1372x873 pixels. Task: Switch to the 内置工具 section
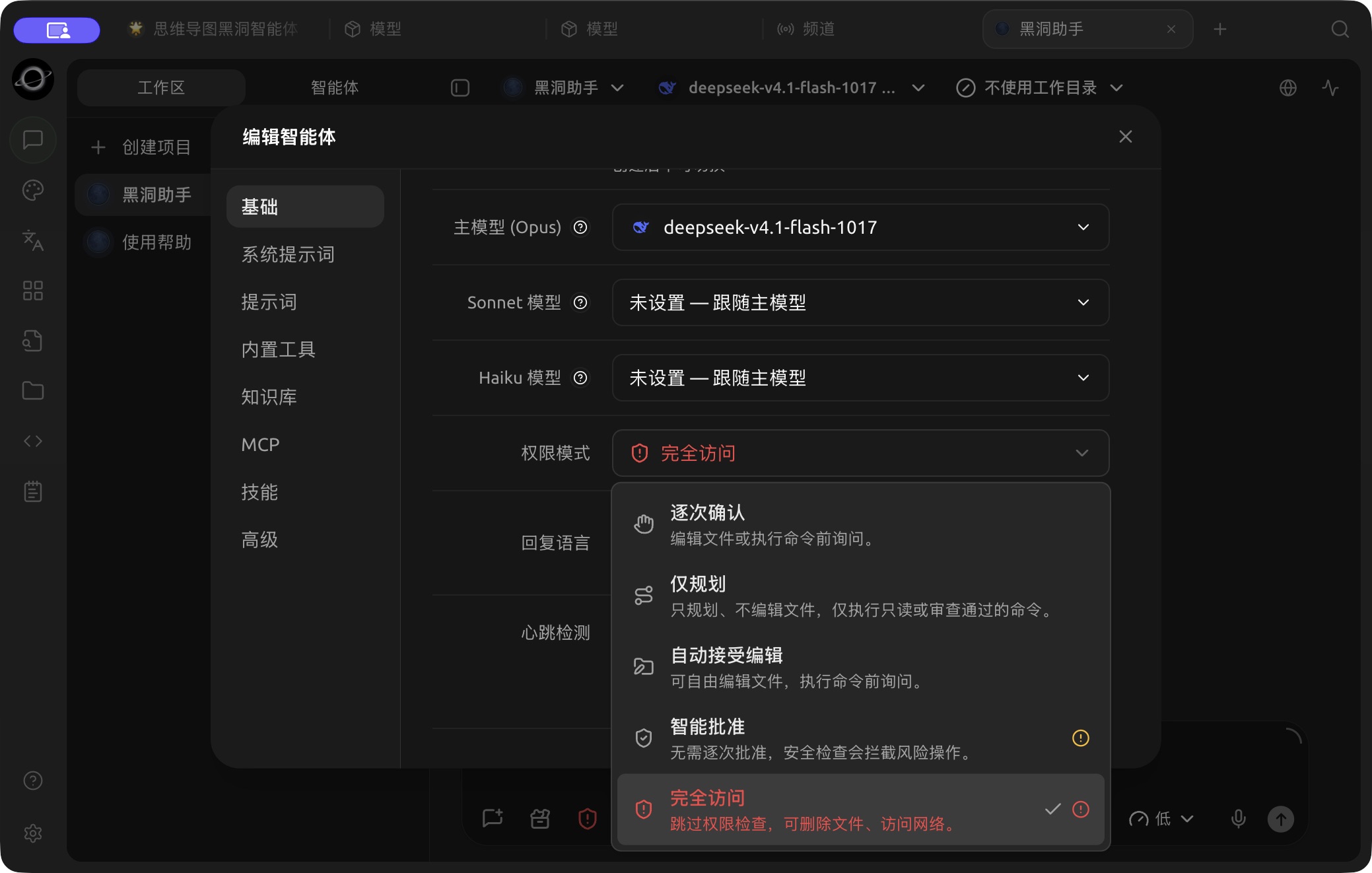pos(305,349)
